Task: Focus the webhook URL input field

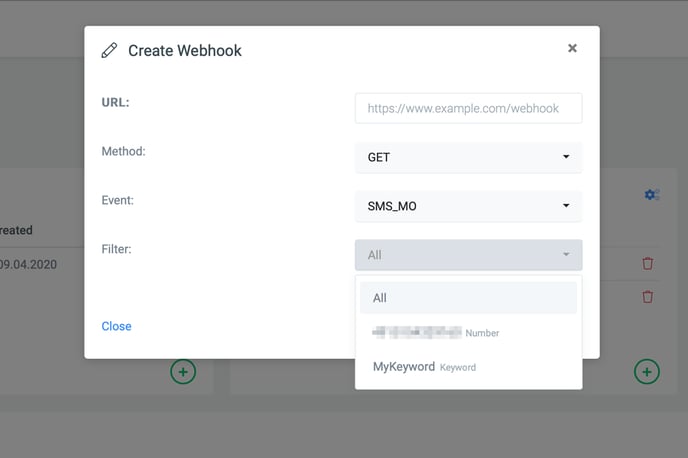Action: point(468,108)
